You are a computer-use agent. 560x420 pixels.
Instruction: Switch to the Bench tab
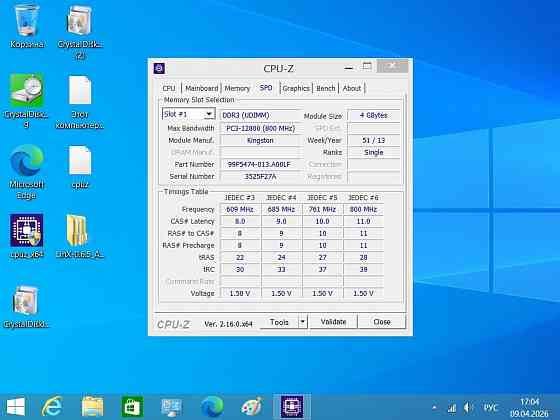[x=326, y=88]
